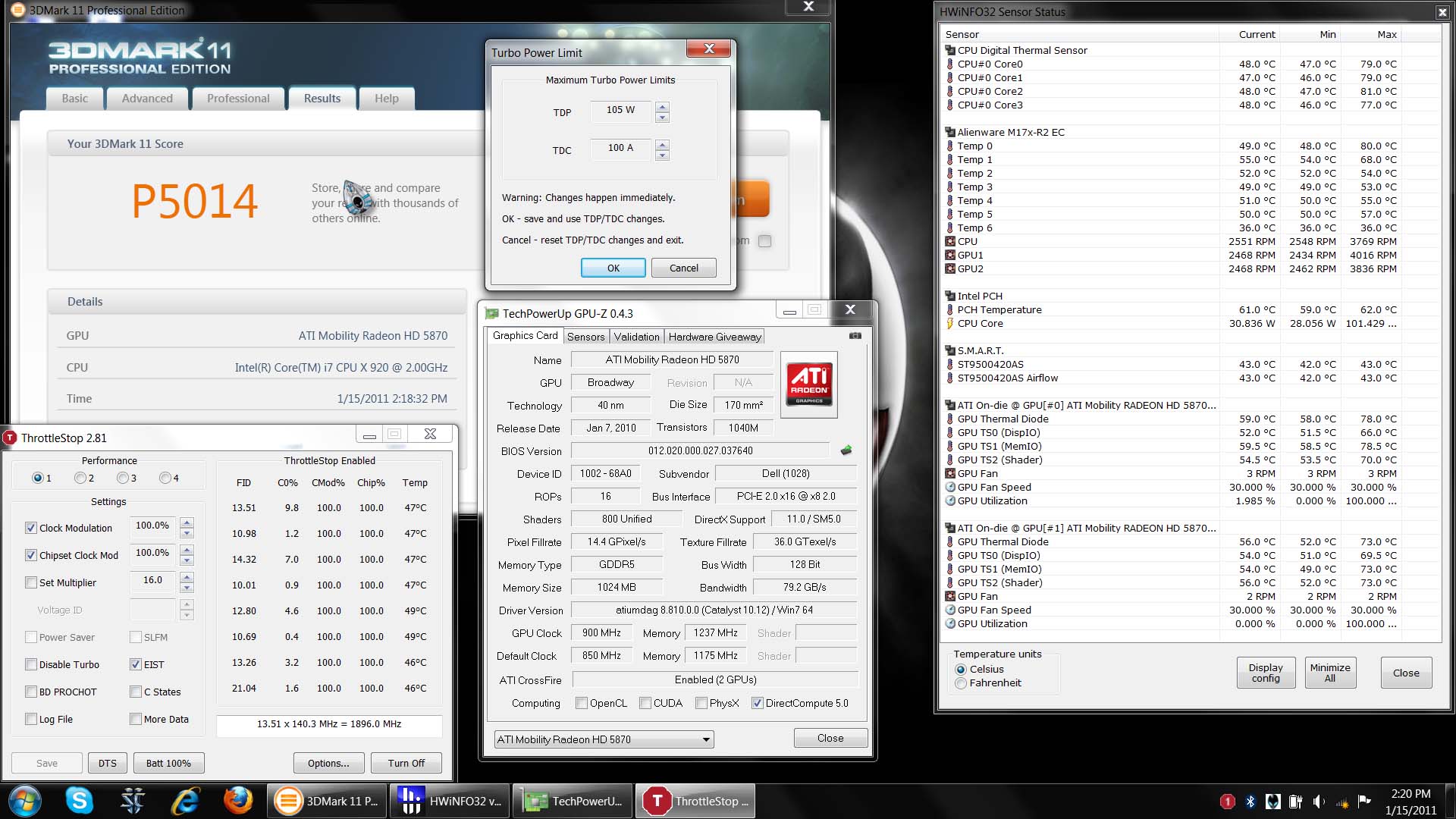This screenshot has height=819, width=1456.
Task: Increase the TDP value with up arrow
Action: click(663, 106)
